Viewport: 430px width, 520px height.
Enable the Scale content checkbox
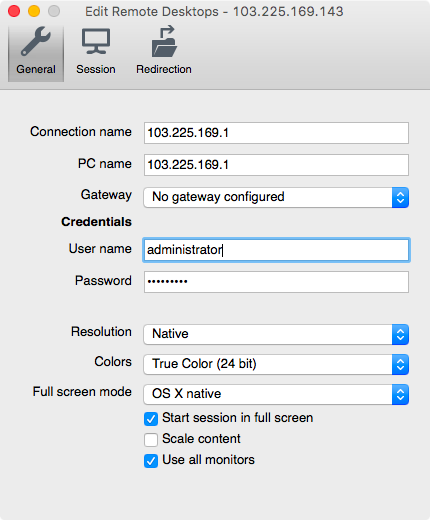(151, 440)
